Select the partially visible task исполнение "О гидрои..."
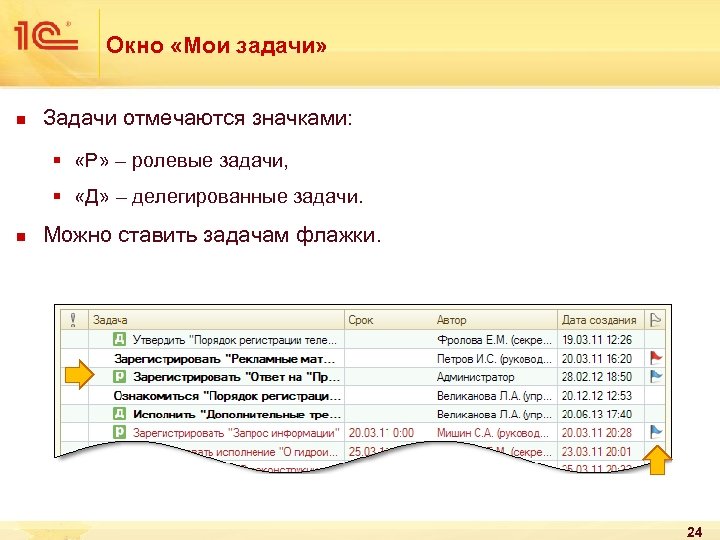 [265, 452]
